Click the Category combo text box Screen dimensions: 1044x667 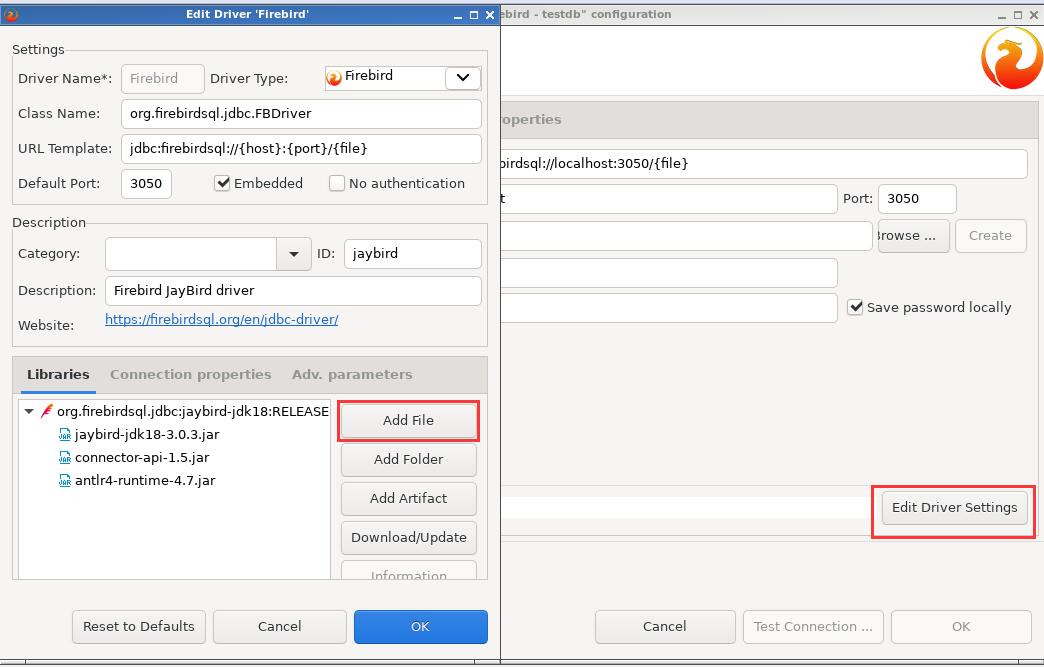190,254
